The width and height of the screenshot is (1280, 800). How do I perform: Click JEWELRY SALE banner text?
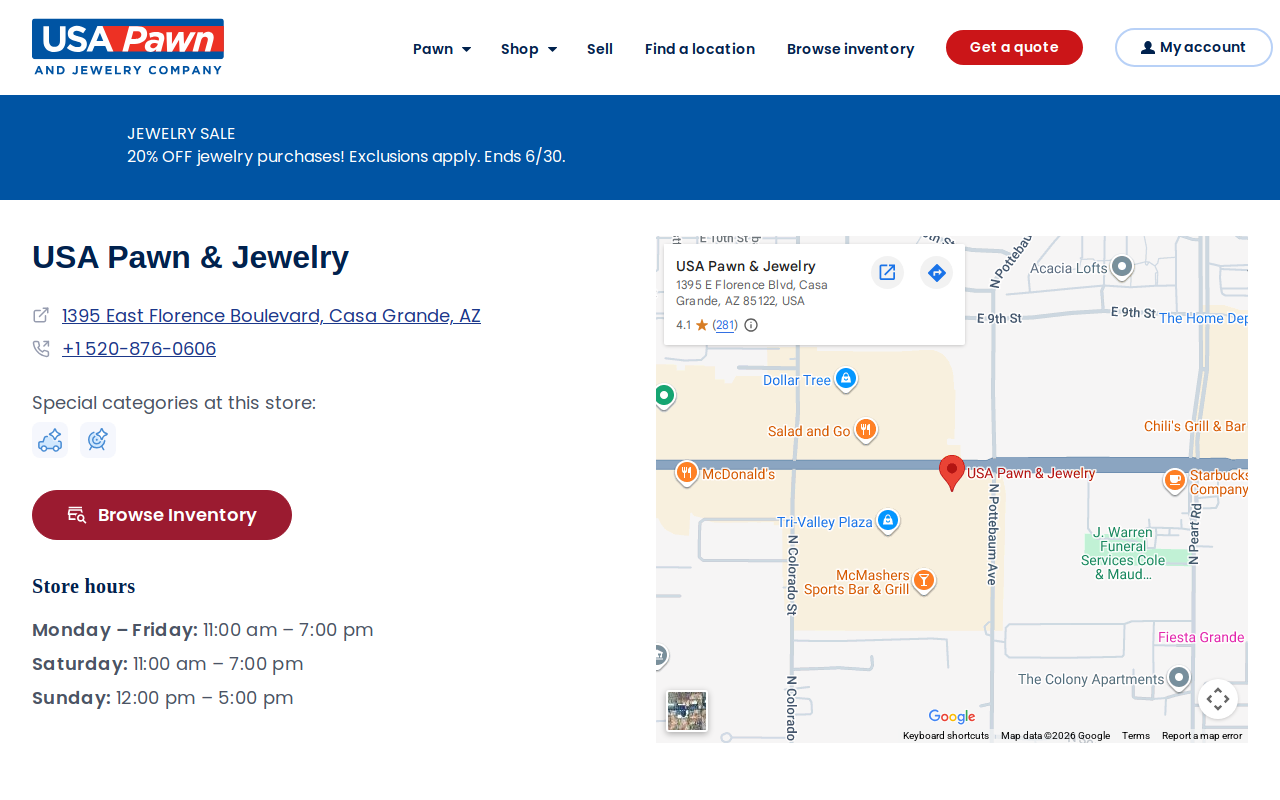click(181, 134)
